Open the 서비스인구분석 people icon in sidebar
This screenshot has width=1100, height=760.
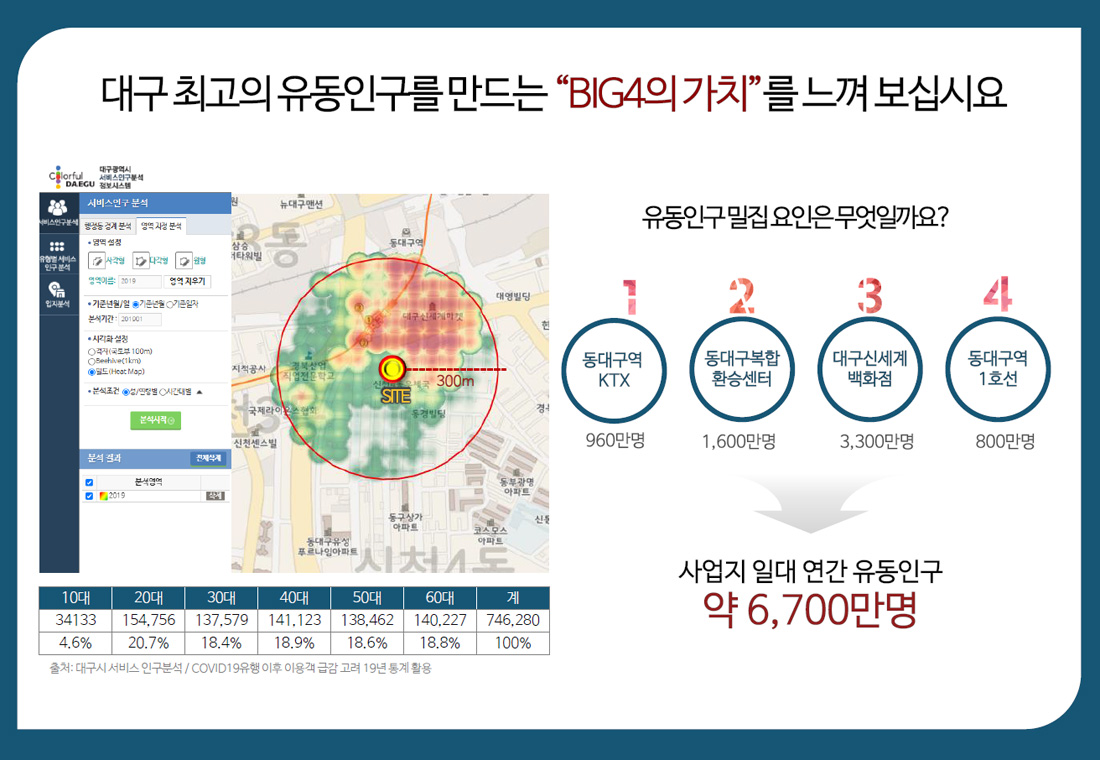58,207
